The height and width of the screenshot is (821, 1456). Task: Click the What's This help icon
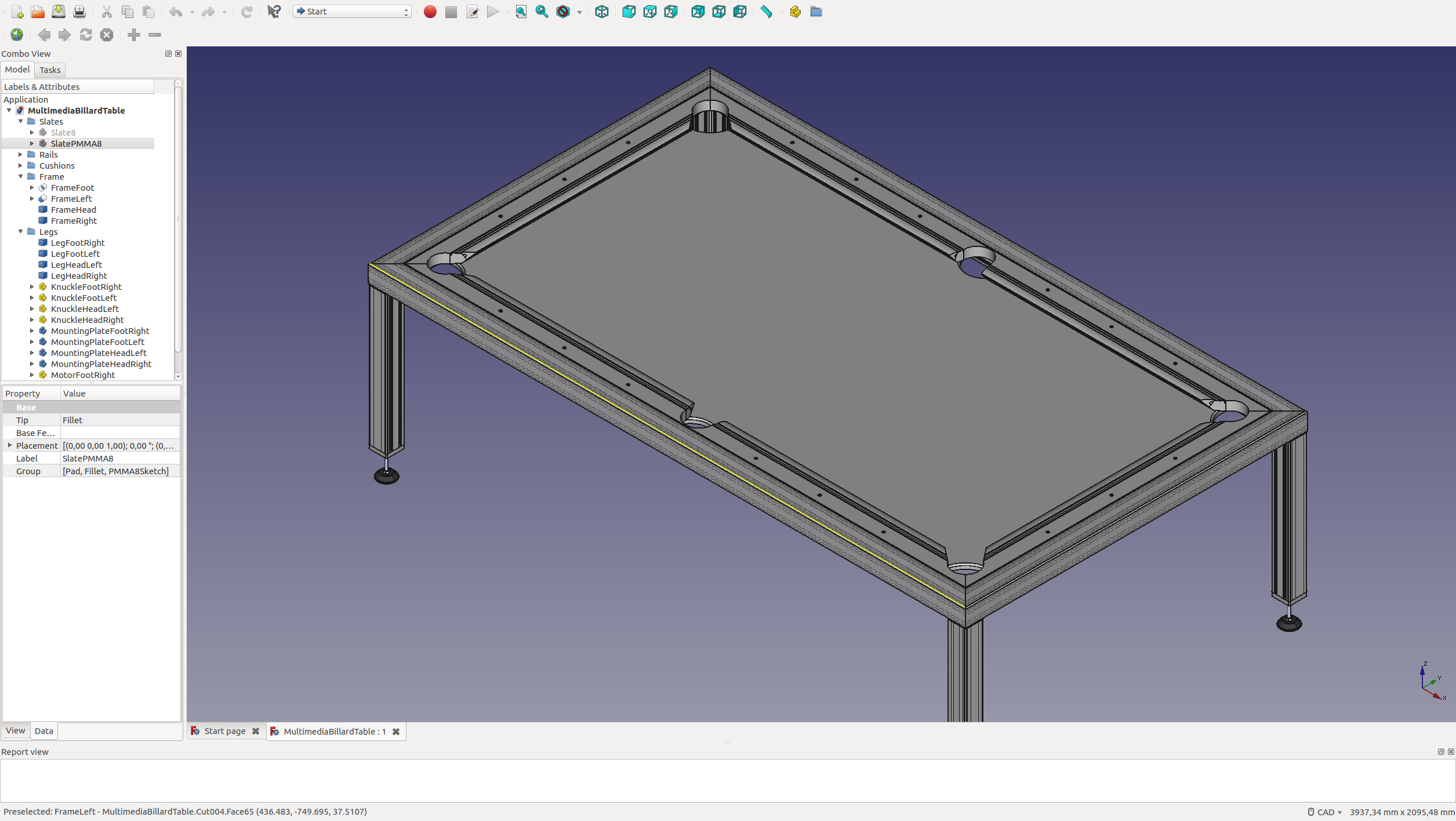point(274,12)
